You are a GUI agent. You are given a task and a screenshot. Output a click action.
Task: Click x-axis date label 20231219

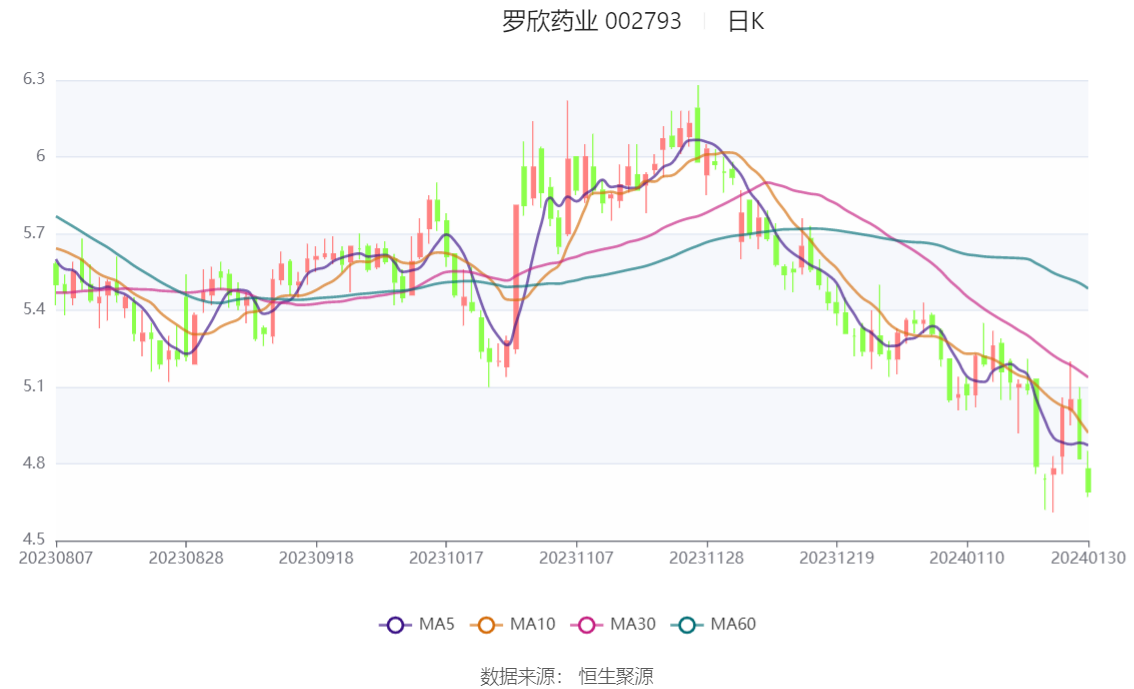pos(837,558)
